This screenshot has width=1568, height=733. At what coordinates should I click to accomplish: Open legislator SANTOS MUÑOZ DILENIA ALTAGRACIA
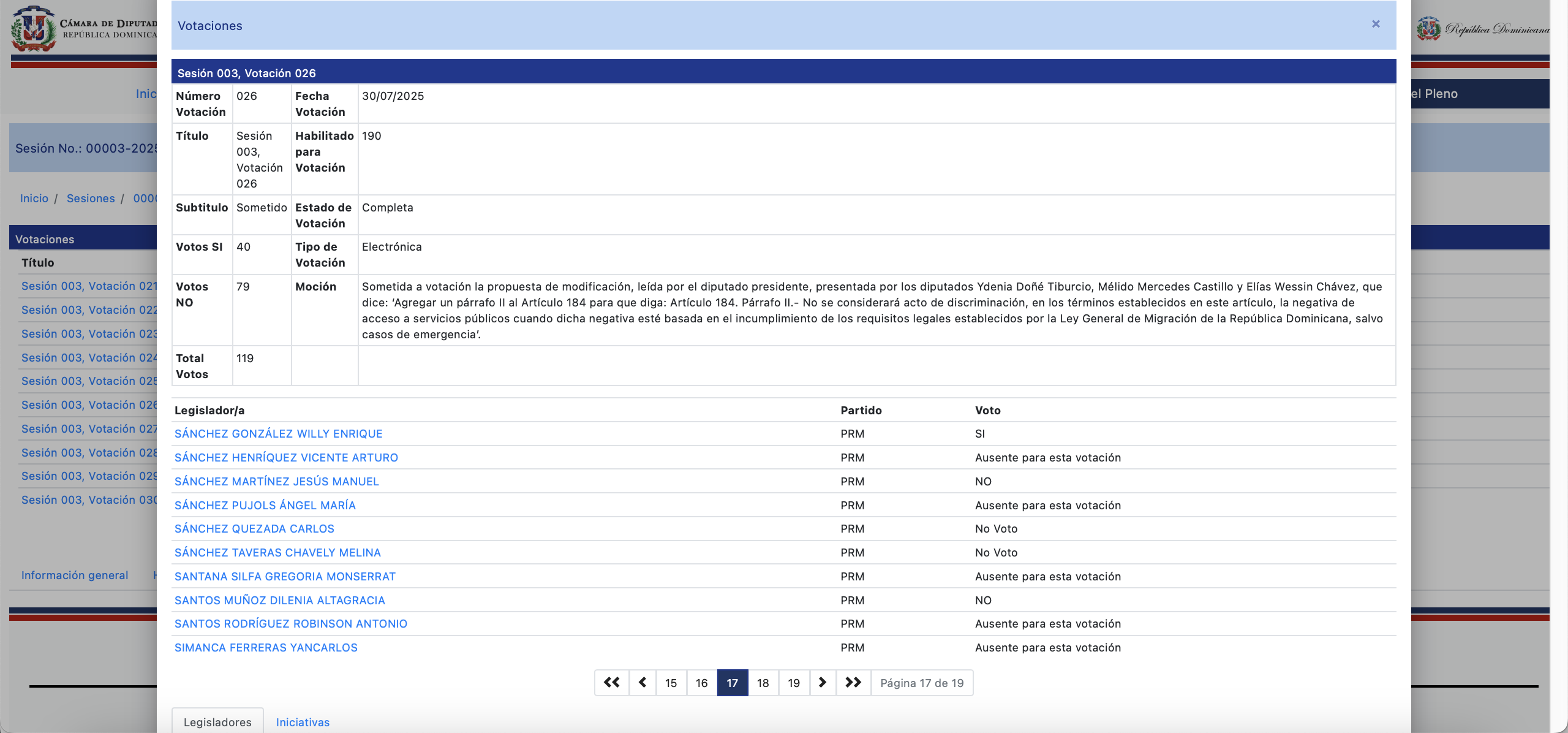coord(279,601)
